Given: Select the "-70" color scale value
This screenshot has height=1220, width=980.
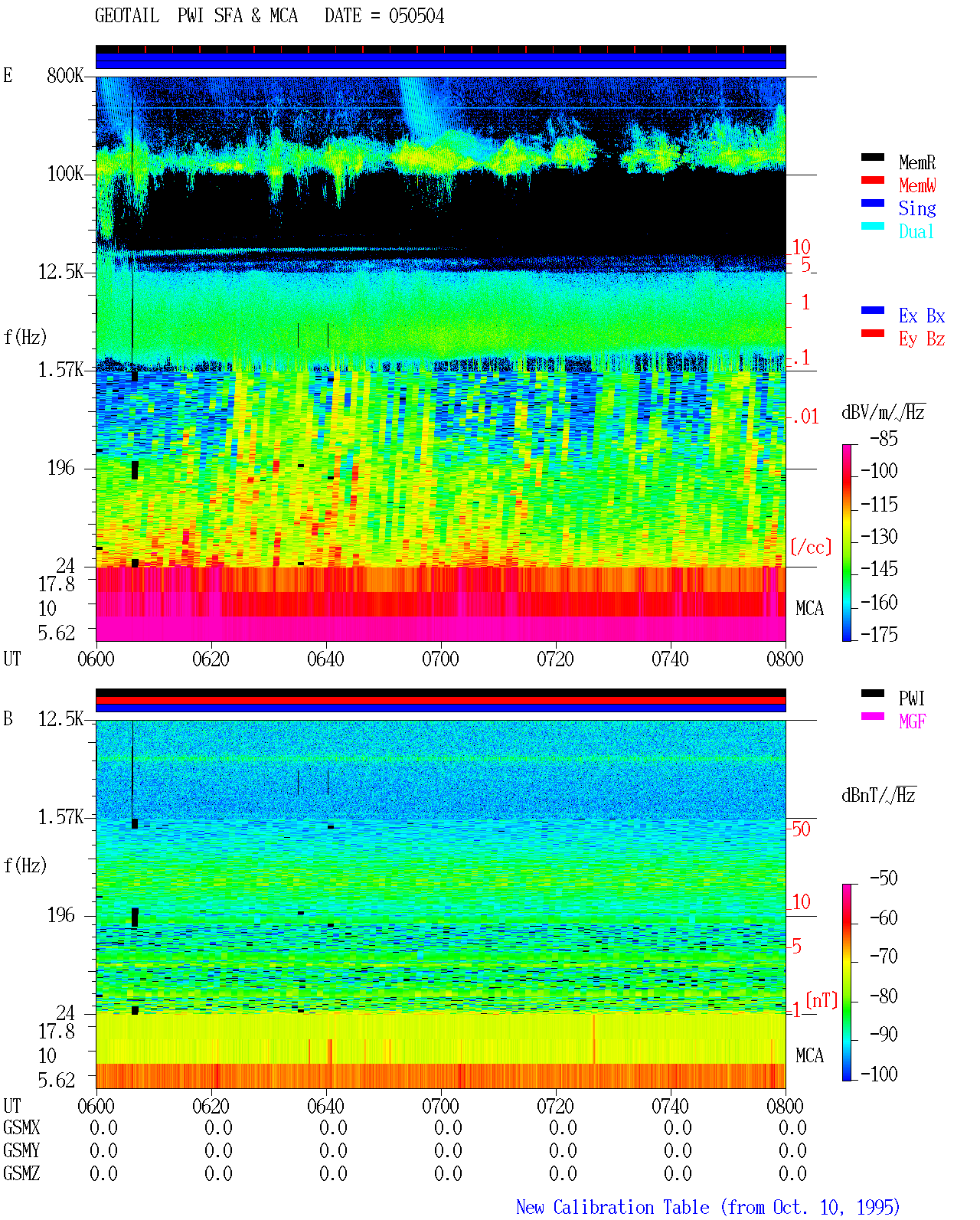Looking at the screenshot, I should pos(884,957).
